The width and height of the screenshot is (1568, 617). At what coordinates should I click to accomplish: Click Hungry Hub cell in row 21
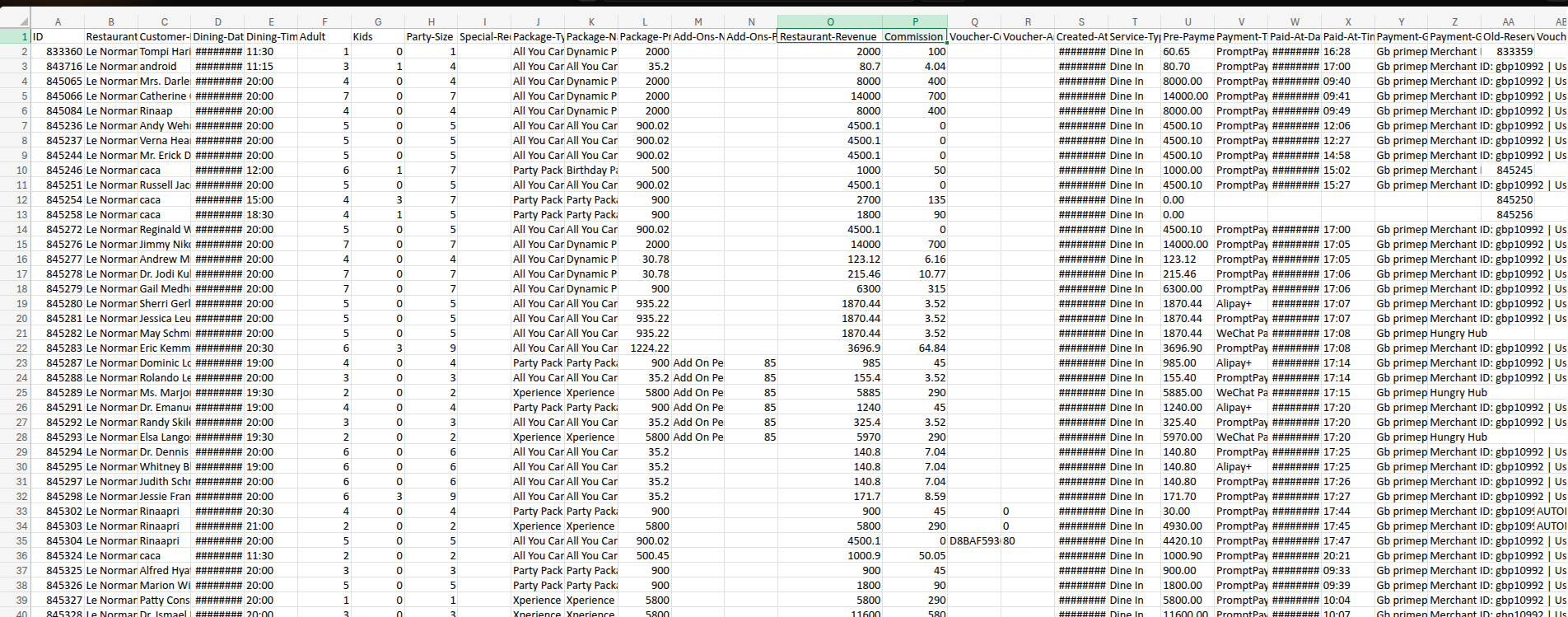pyautogui.click(x=1458, y=334)
